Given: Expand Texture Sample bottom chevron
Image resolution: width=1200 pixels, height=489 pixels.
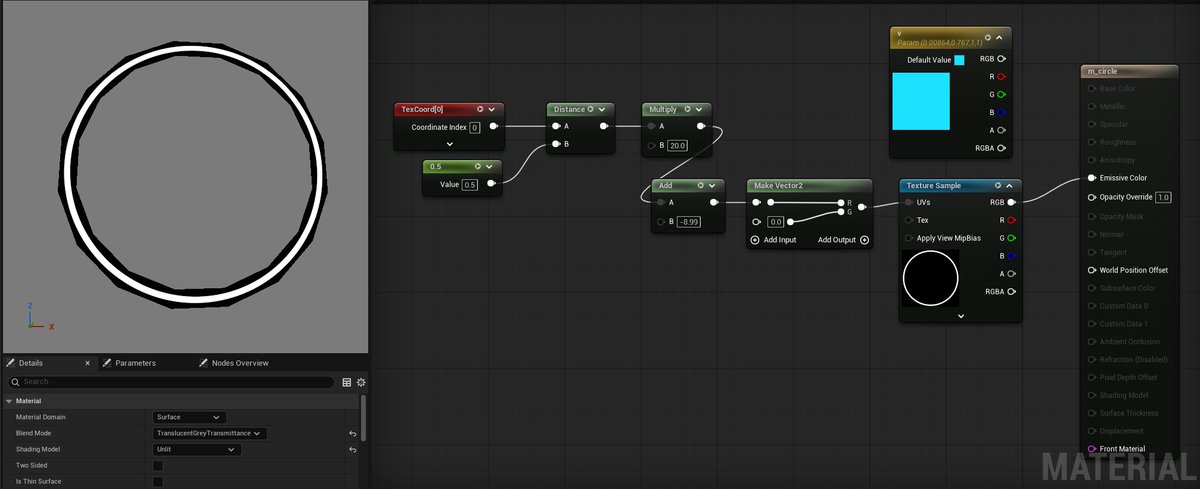Looking at the screenshot, I should pyautogui.click(x=960, y=316).
